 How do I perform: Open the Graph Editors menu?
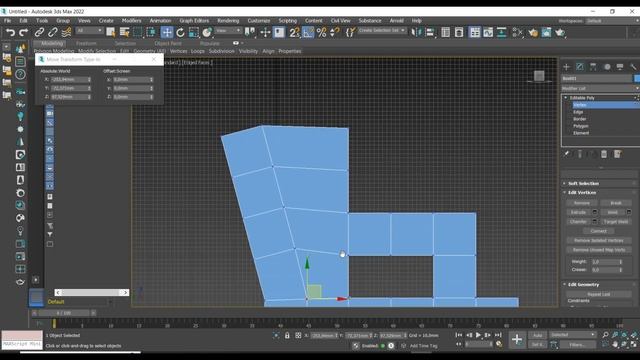point(194,20)
